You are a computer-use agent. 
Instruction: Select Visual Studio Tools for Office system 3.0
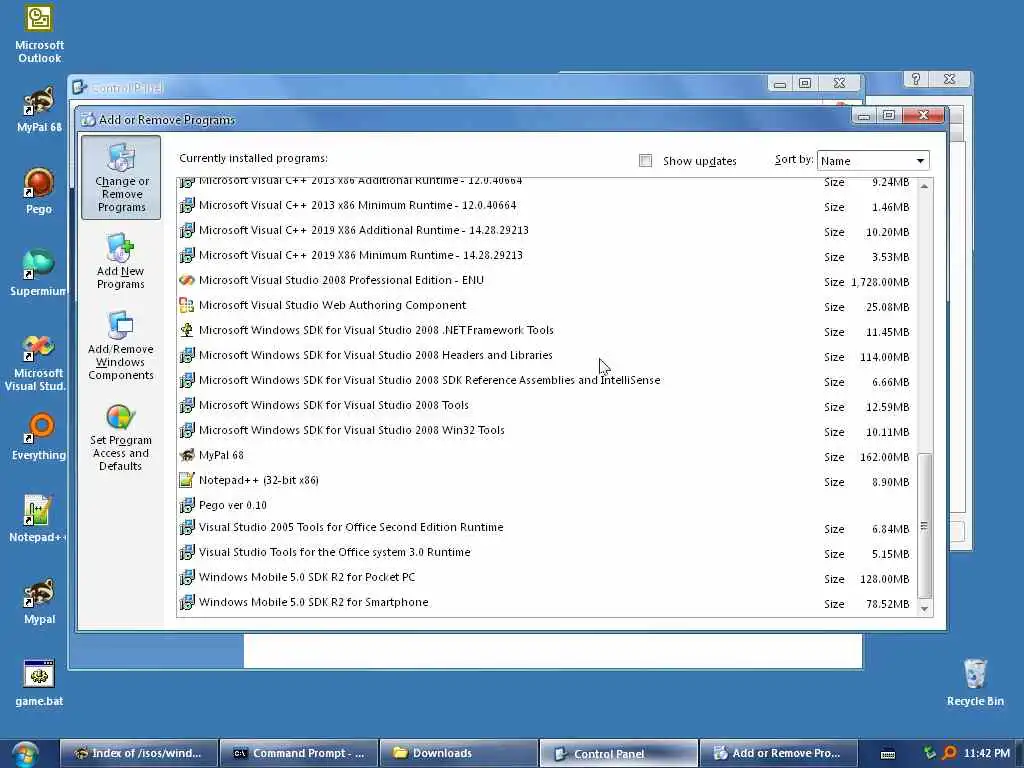click(545, 552)
